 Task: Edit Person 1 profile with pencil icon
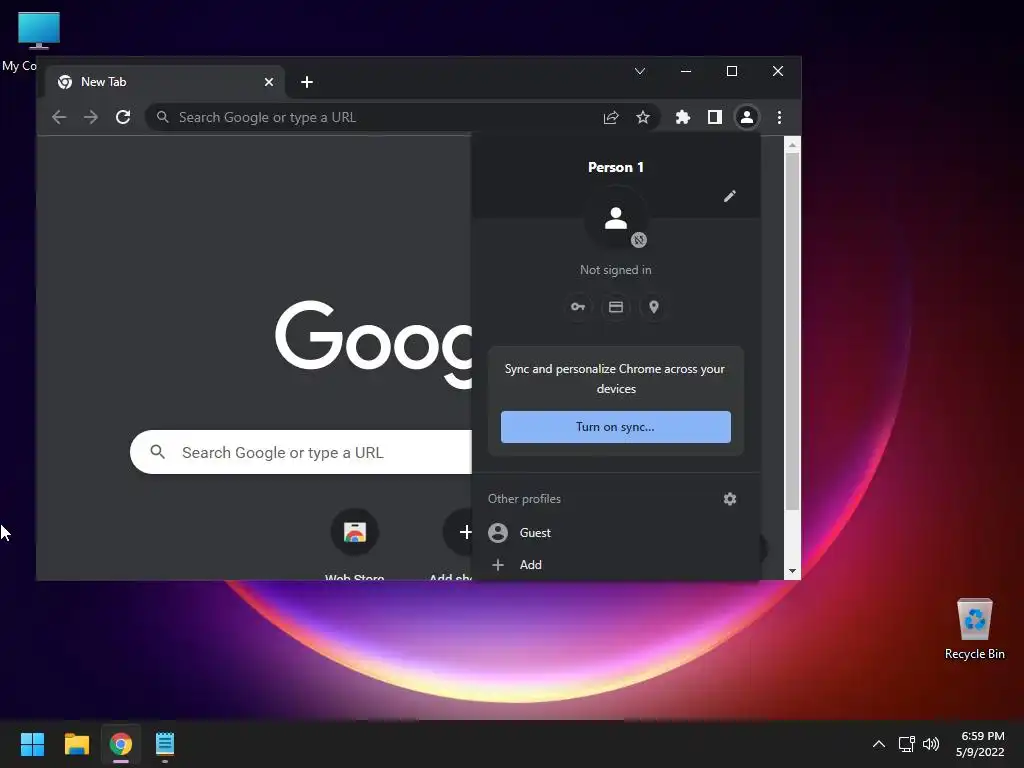729,196
